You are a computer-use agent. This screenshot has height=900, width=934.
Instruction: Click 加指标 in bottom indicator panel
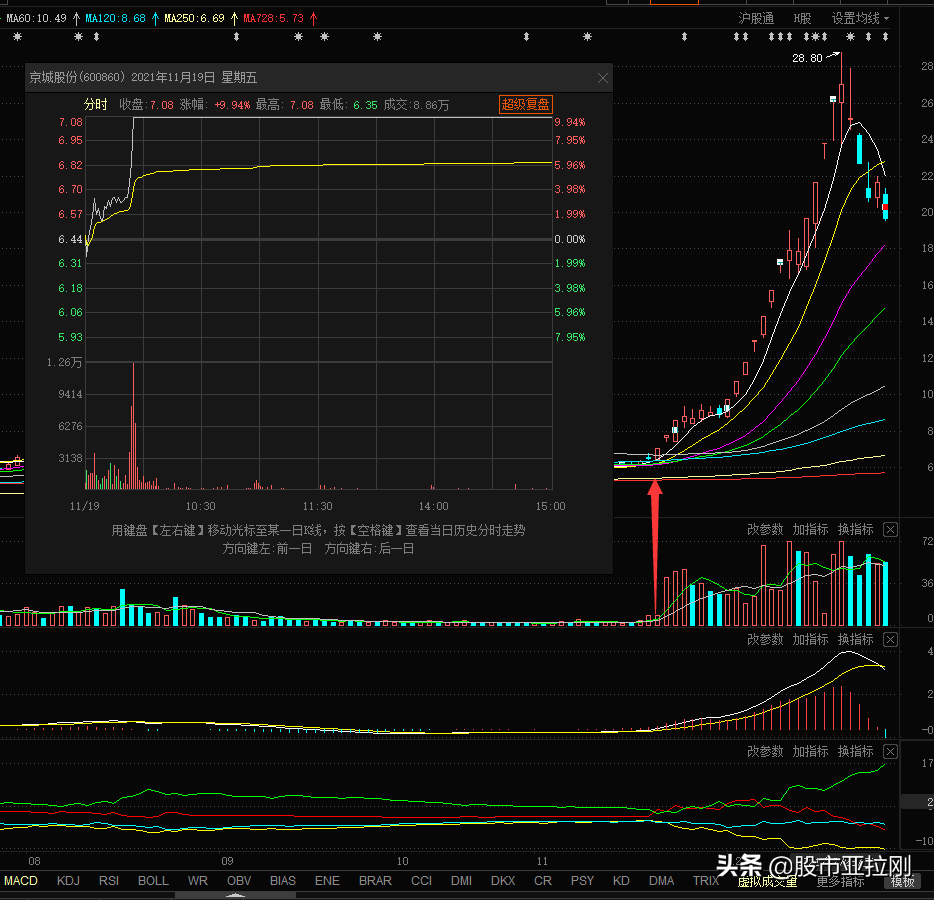810,751
